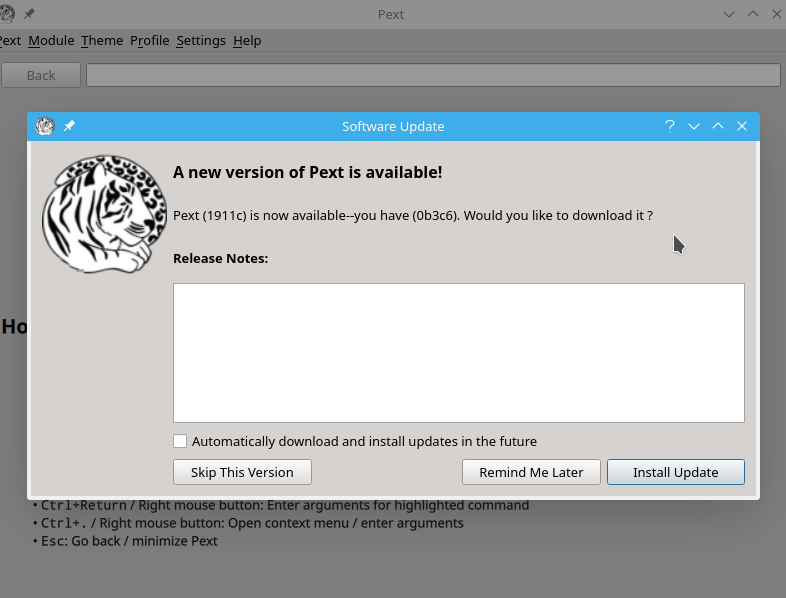786x598 pixels.
Task: Close the main Pext window
Action: 776,14
